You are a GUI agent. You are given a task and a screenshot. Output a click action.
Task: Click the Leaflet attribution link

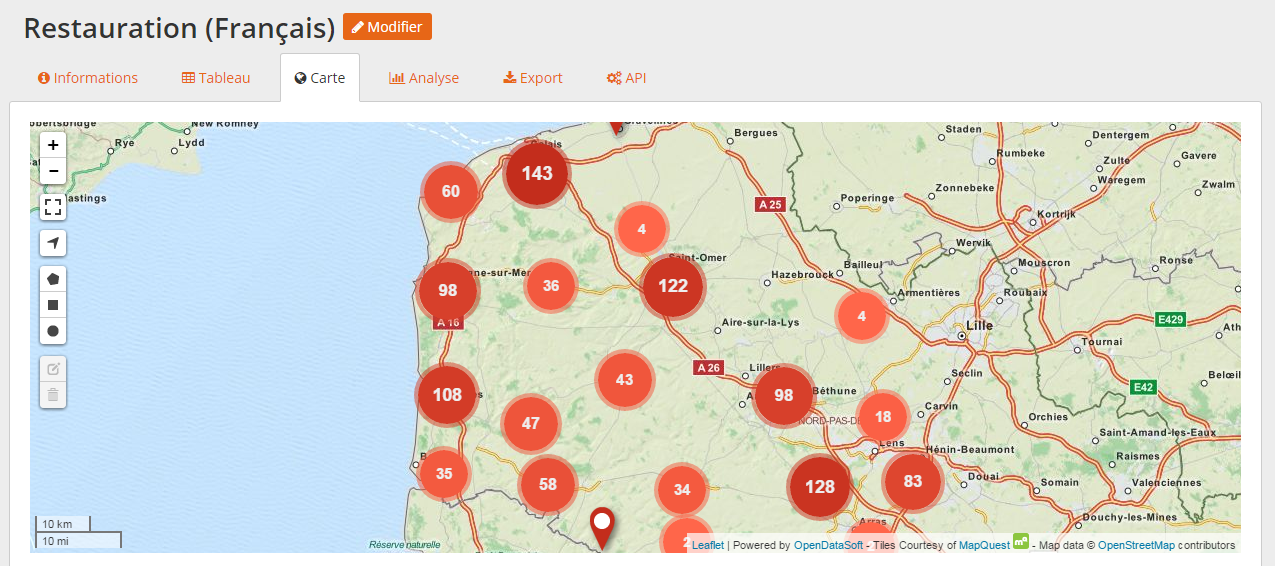pyautogui.click(x=707, y=545)
